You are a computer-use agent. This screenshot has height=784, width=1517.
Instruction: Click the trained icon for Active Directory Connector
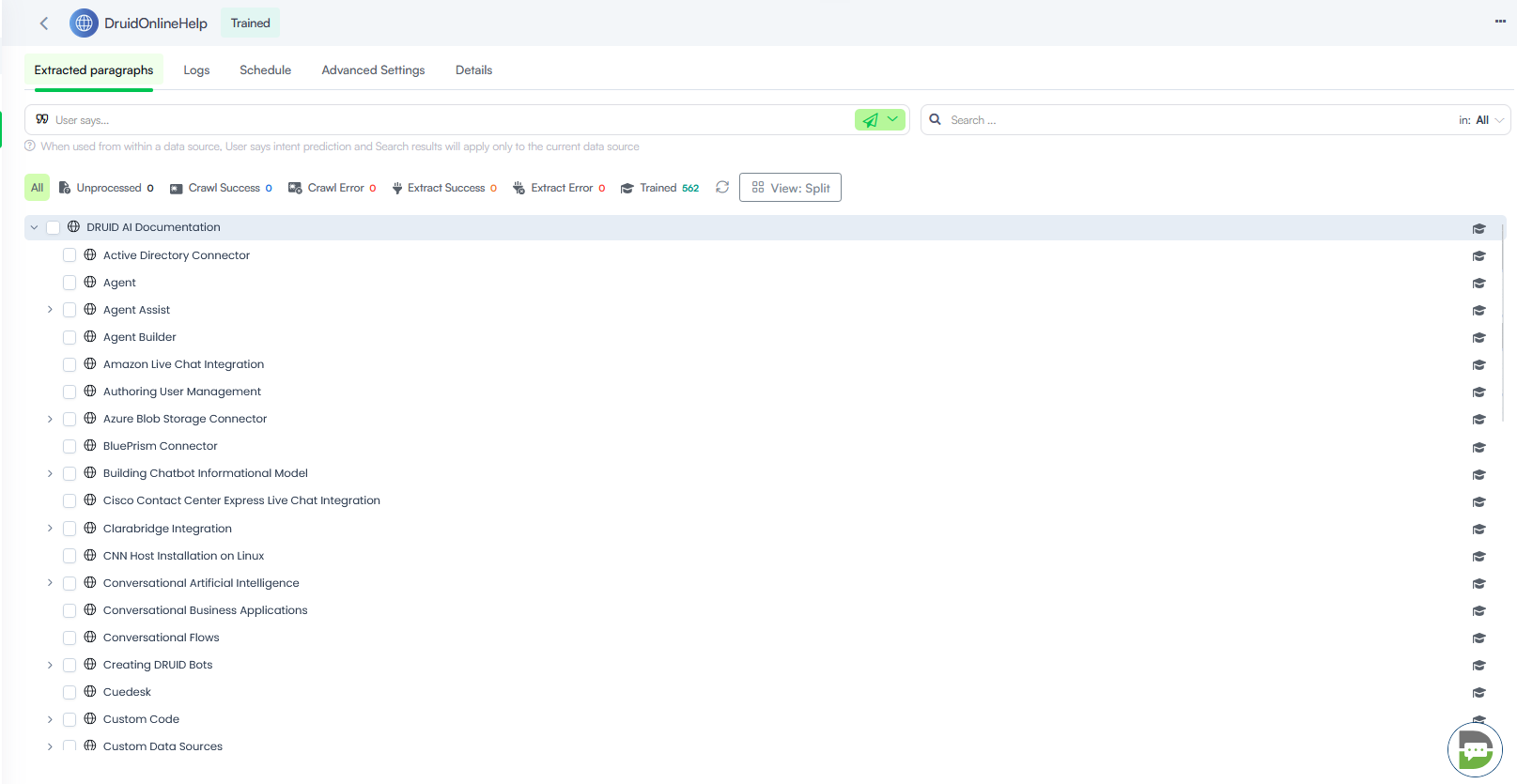[x=1479, y=255]
